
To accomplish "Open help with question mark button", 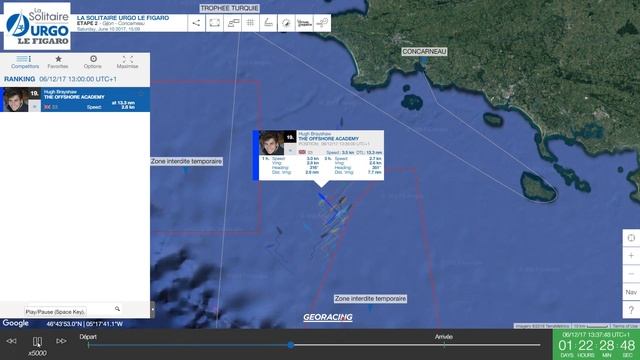I will point(631,310).
